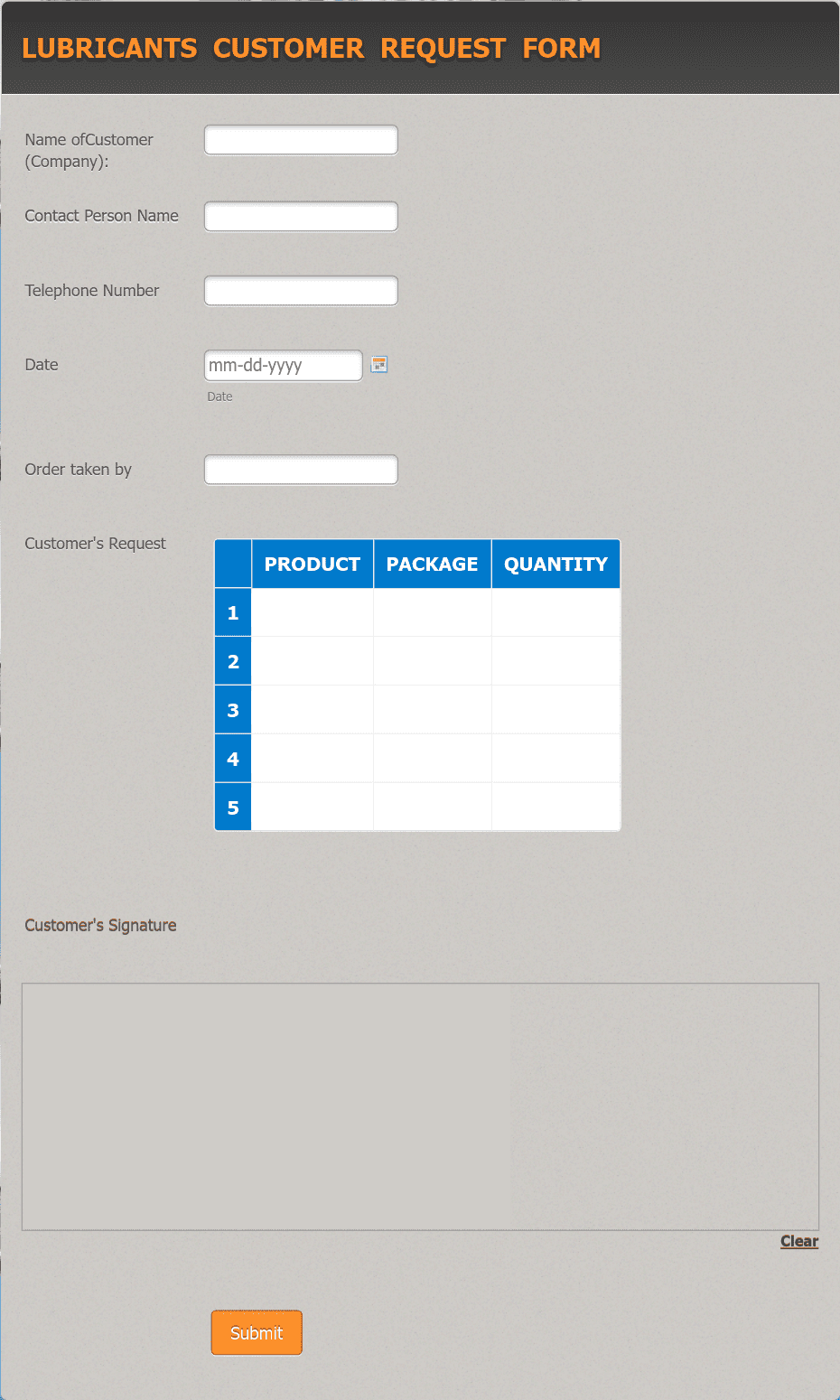This screenshot has width=840, height=1400.
Task: Click row 5 QUANTITY cell
Action: (x=556, y=807)
